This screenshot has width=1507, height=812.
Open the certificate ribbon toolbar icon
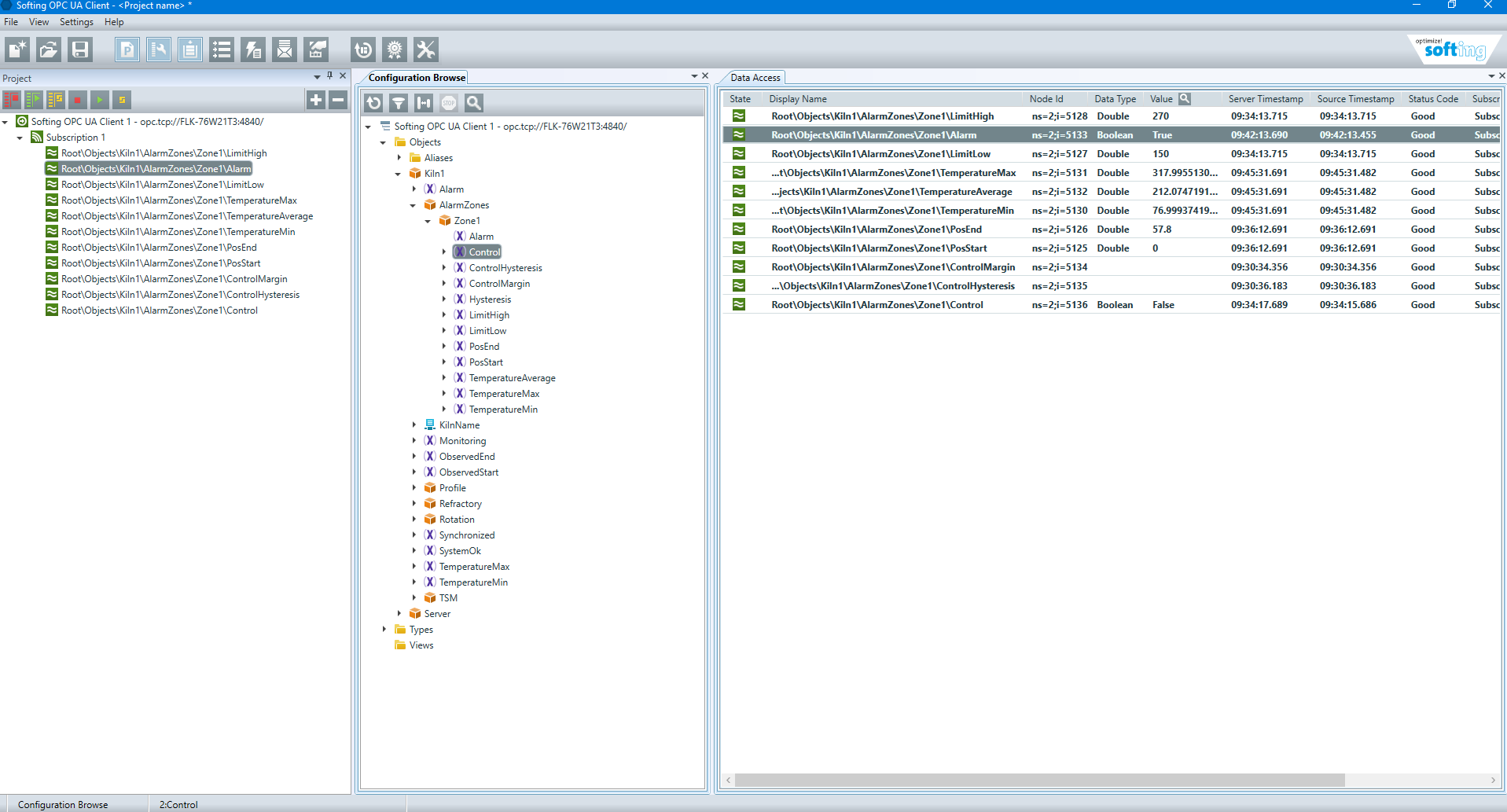point(395,50)
